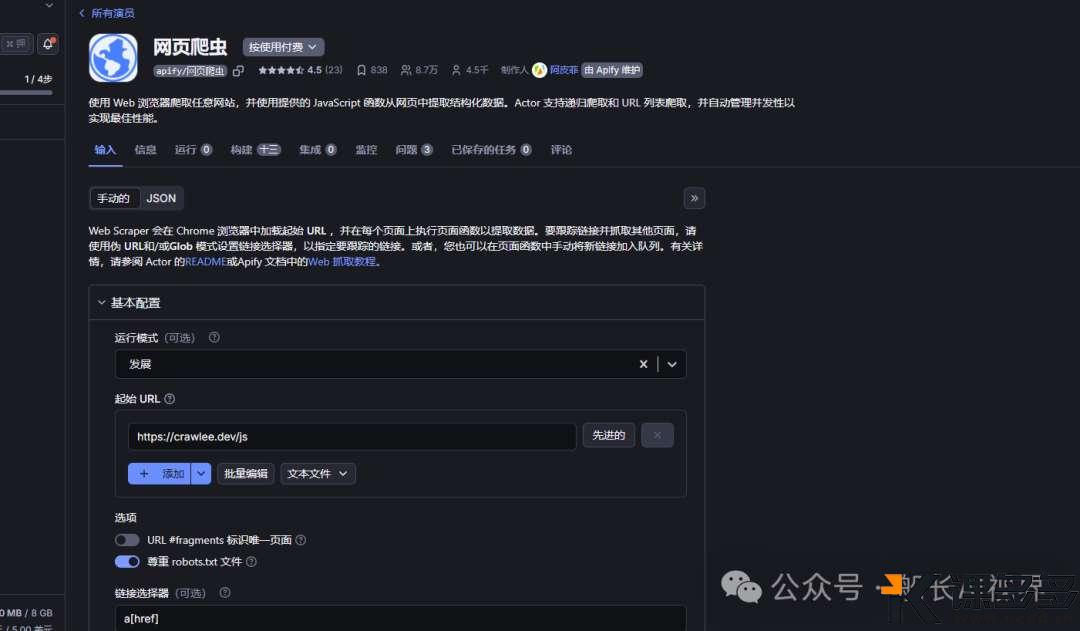Clear the 发展 selection with the X

coord(643,364)
